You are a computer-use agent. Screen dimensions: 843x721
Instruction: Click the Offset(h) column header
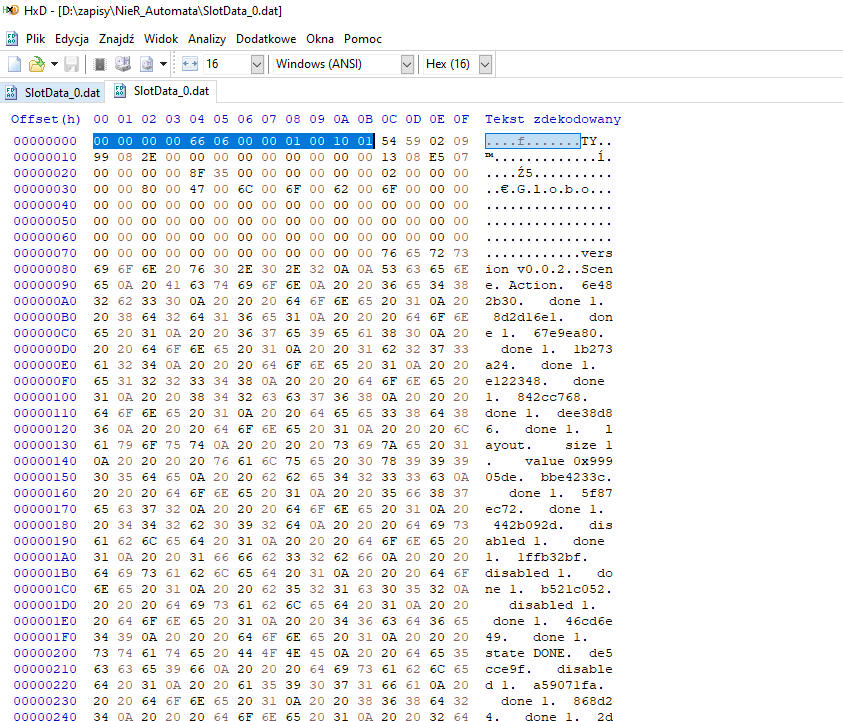pos(46,119)
